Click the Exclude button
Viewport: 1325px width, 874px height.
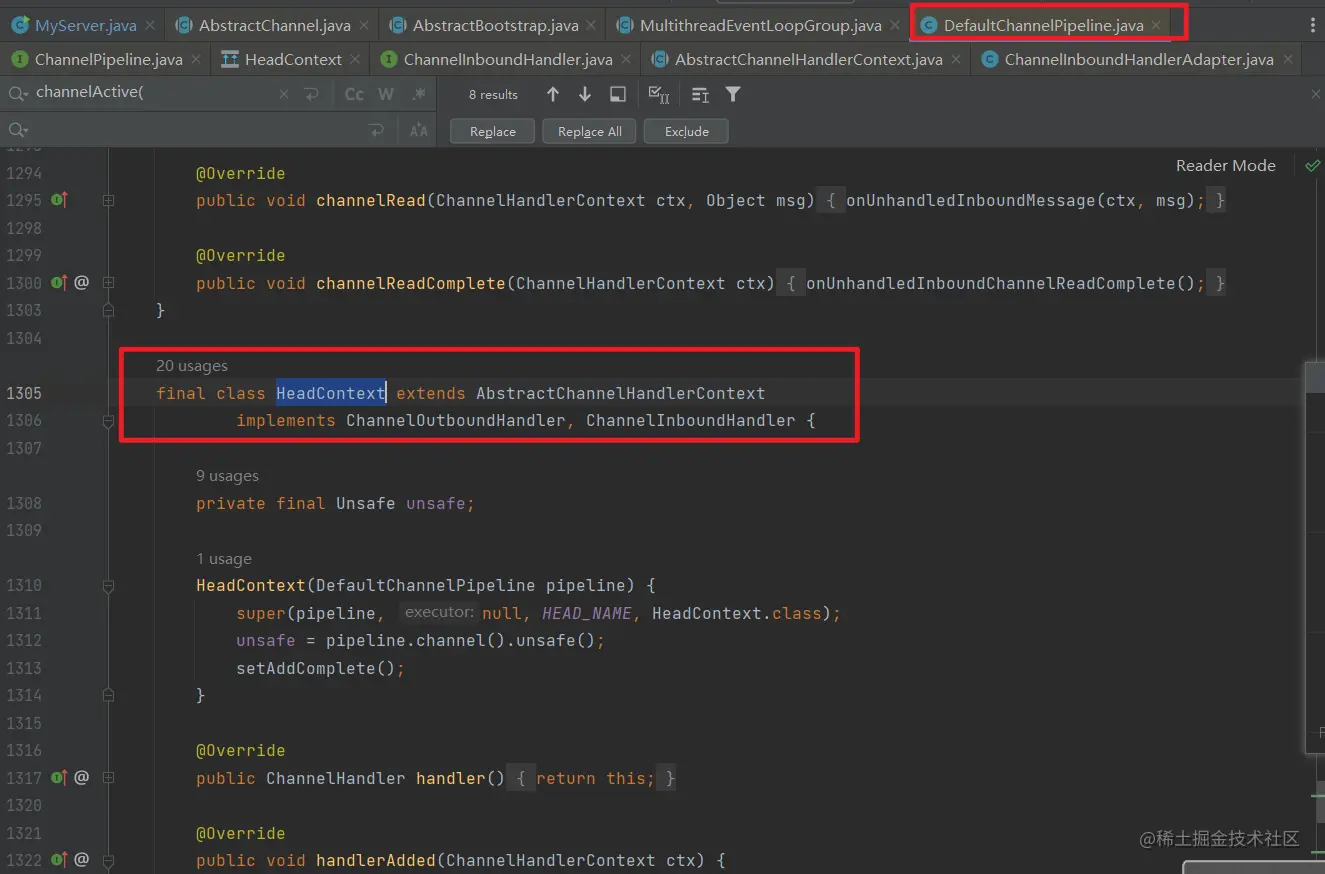click(x=687, y=131)
